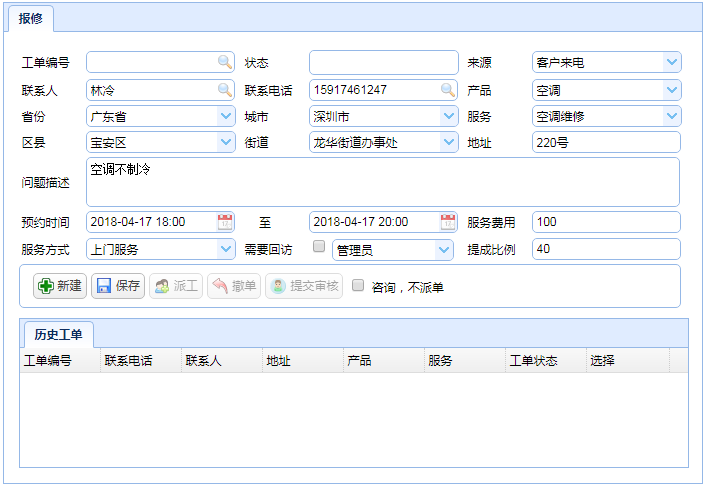This screenshot has width=706, height=488.
Task: Click the 服务 column header in history table
Action: 465,360
